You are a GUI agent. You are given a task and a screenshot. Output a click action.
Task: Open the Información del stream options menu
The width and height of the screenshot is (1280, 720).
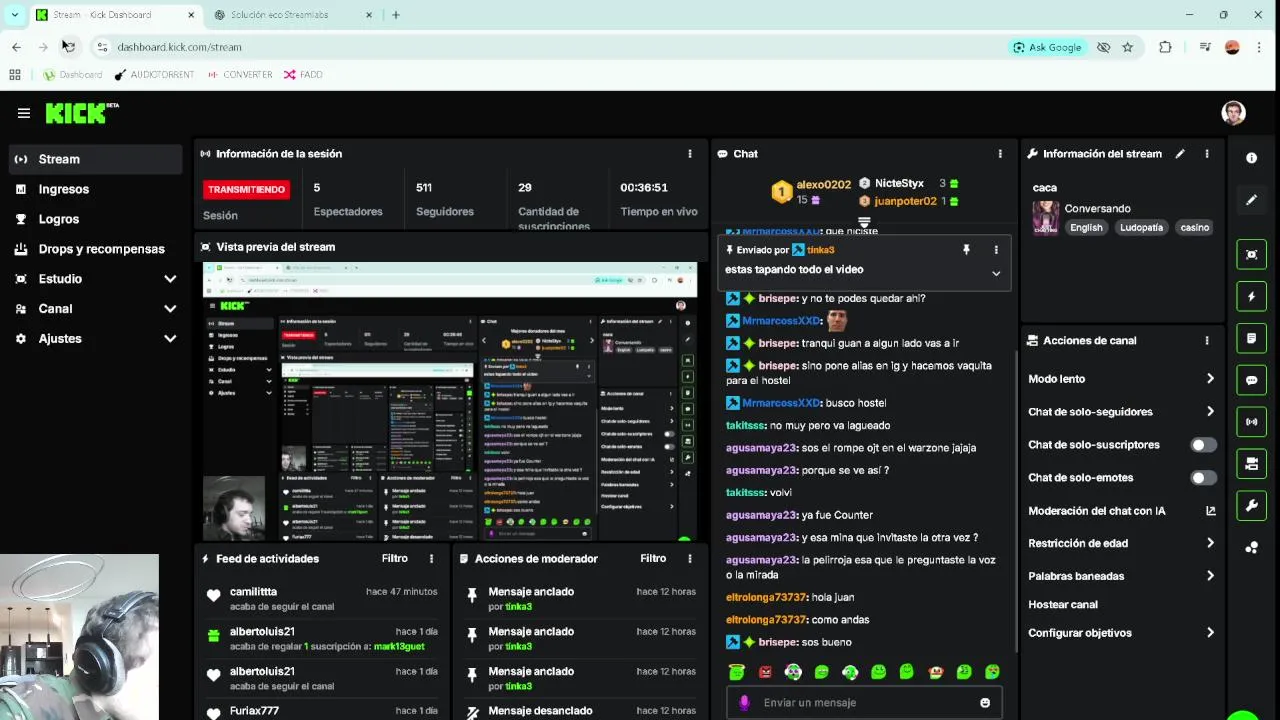coord(1207,154)
